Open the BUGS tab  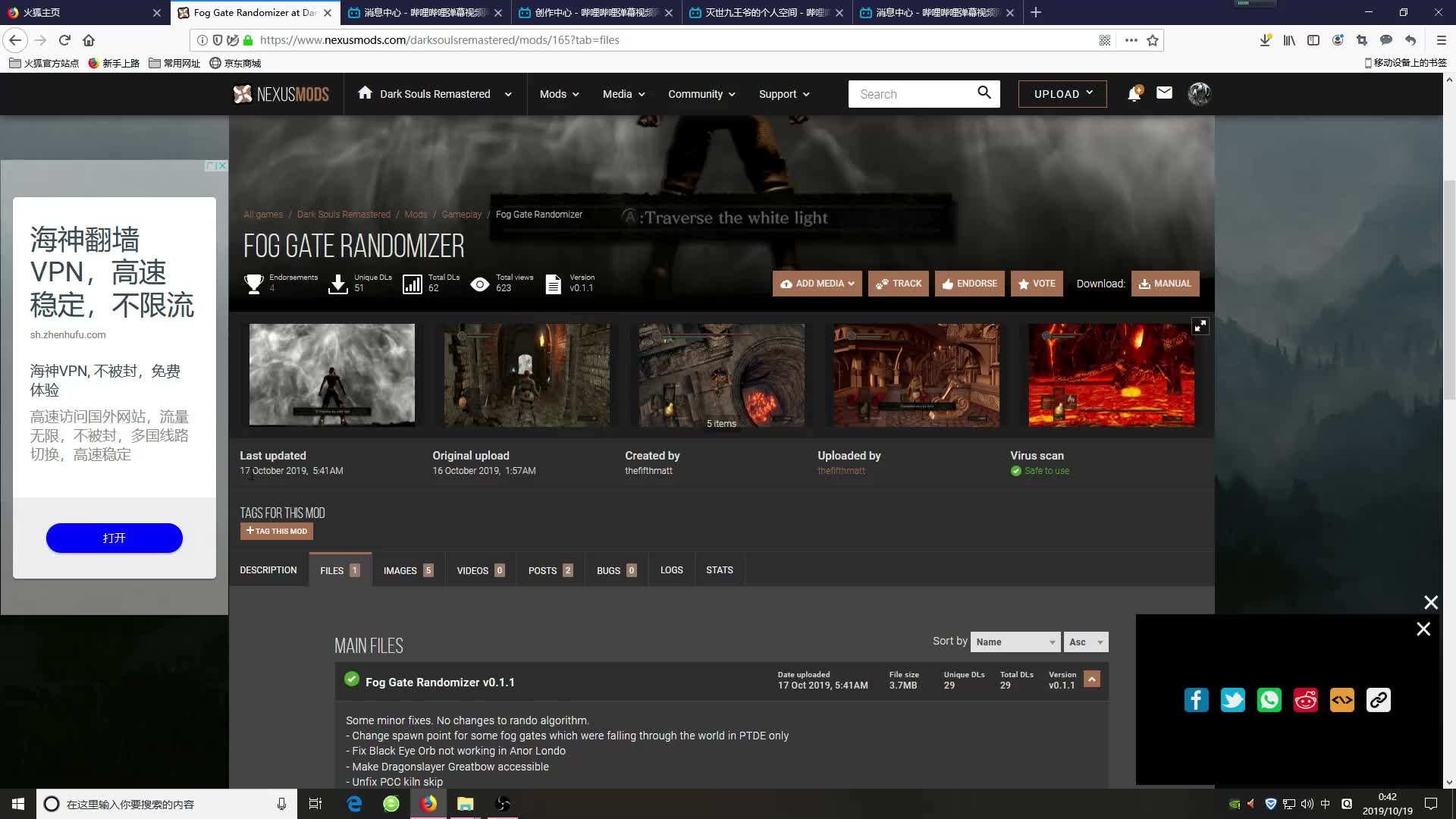pyautogui.click(x=617, y=570)
